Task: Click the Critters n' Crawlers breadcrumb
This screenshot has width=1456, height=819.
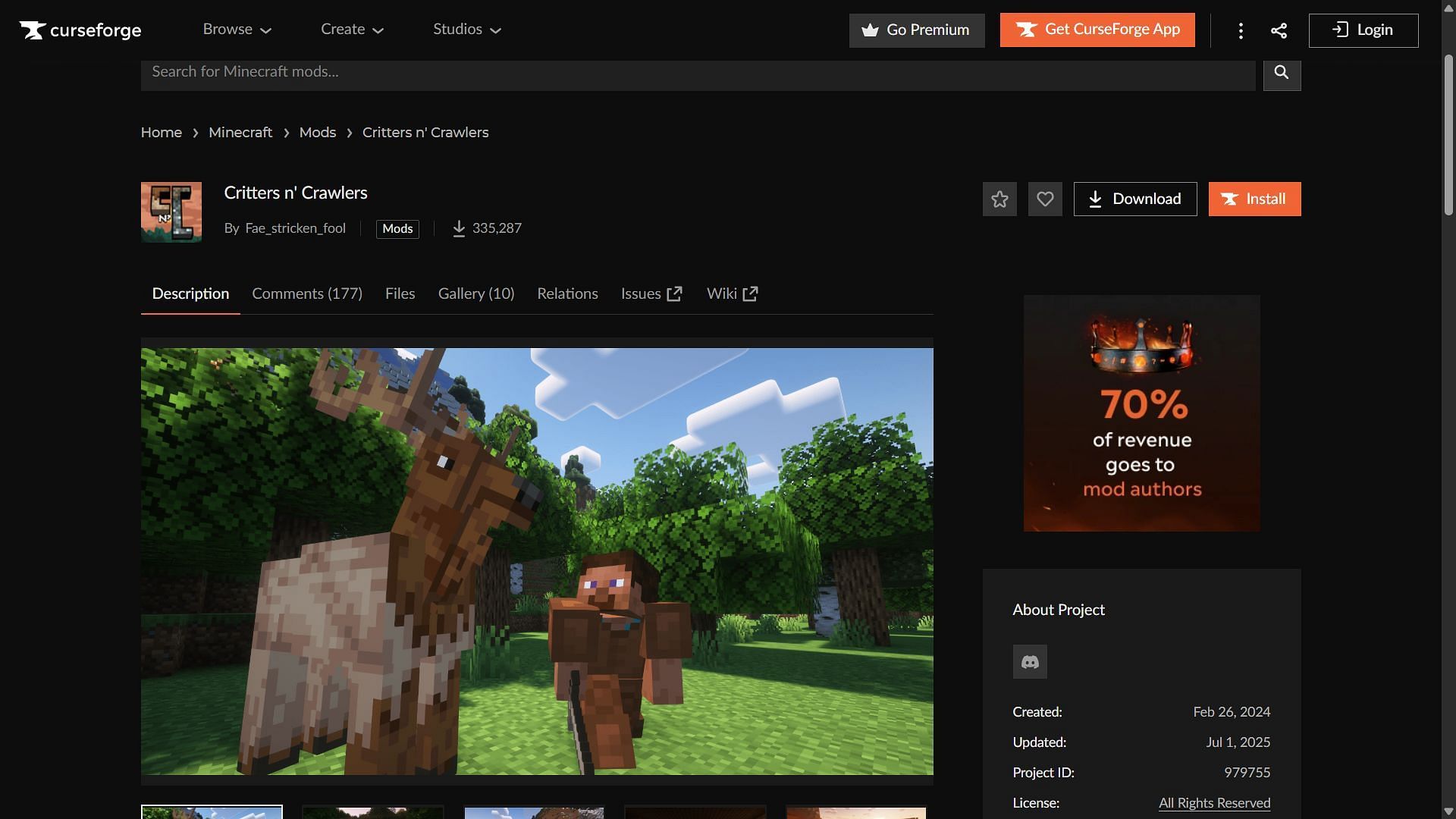Action: (x=425, y=133)
